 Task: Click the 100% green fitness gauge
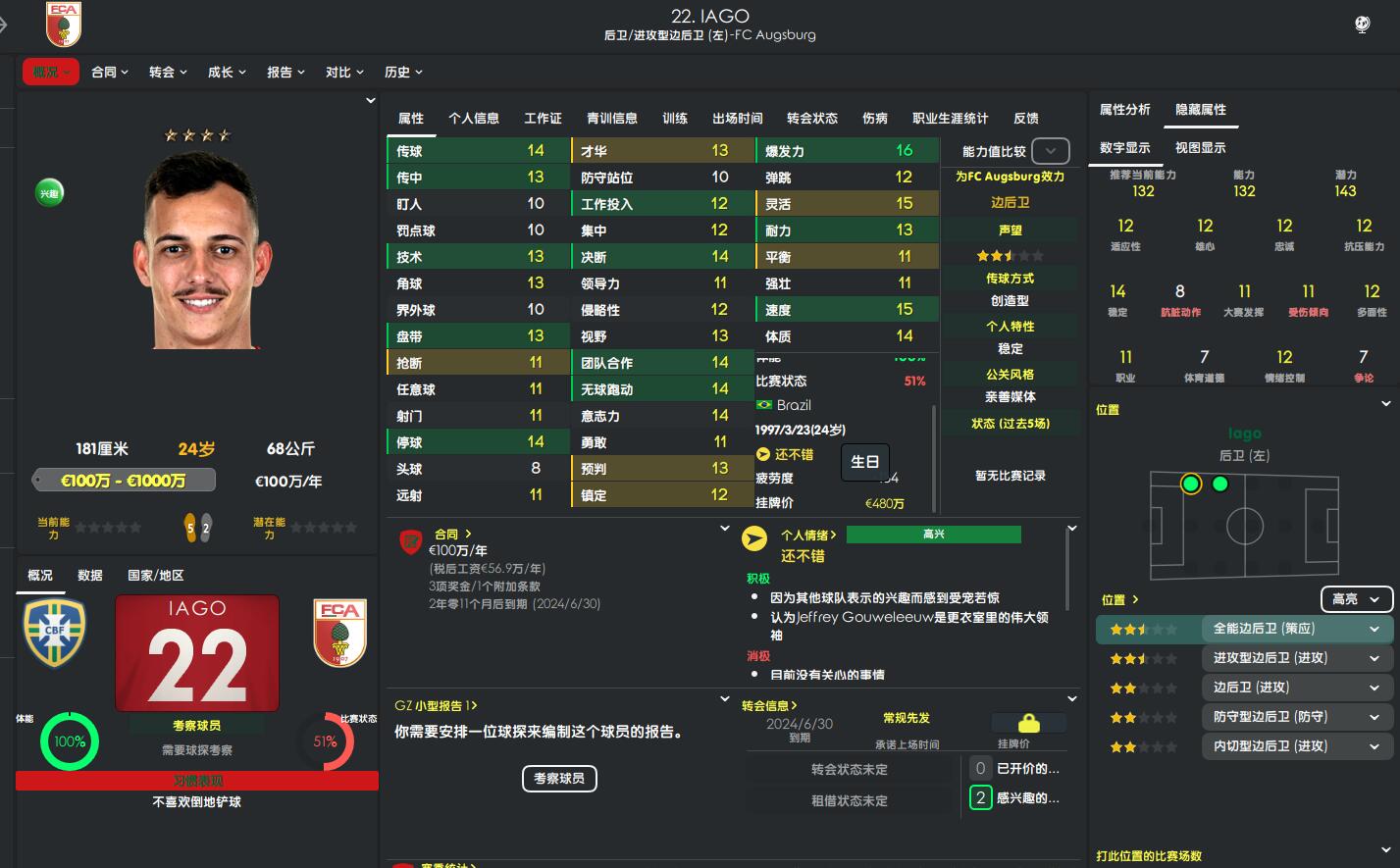(x=70, y=741)
